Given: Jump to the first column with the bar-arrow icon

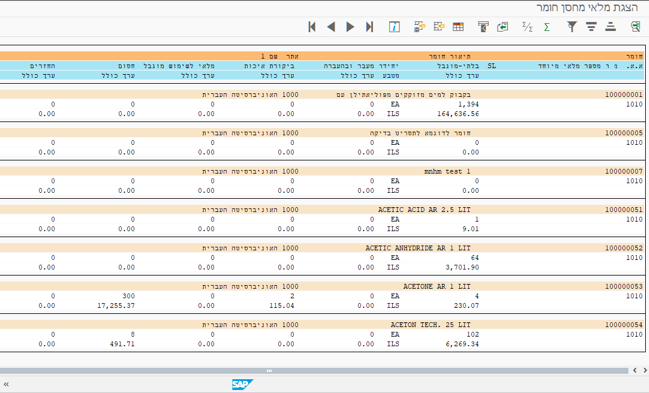Looking at the screenshot, I should (x=312, y=27).
